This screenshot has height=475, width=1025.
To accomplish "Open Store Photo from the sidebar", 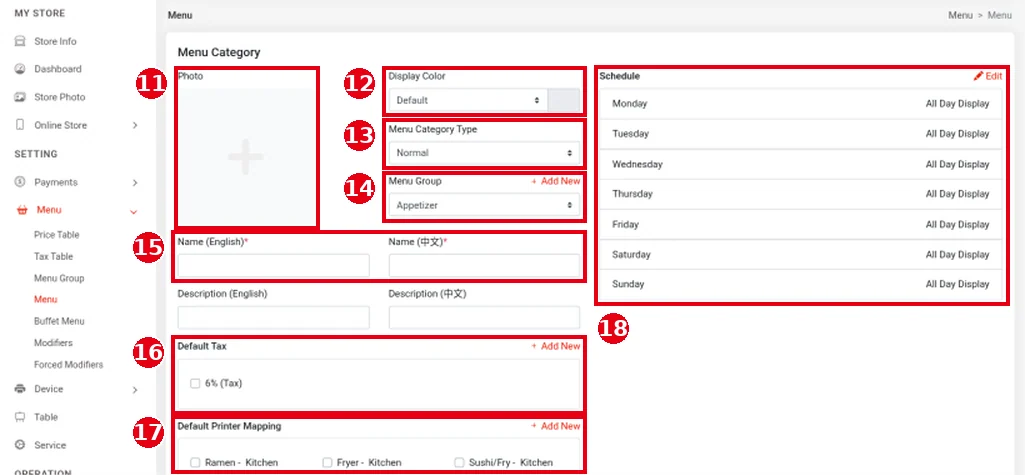I will [59, 97].
